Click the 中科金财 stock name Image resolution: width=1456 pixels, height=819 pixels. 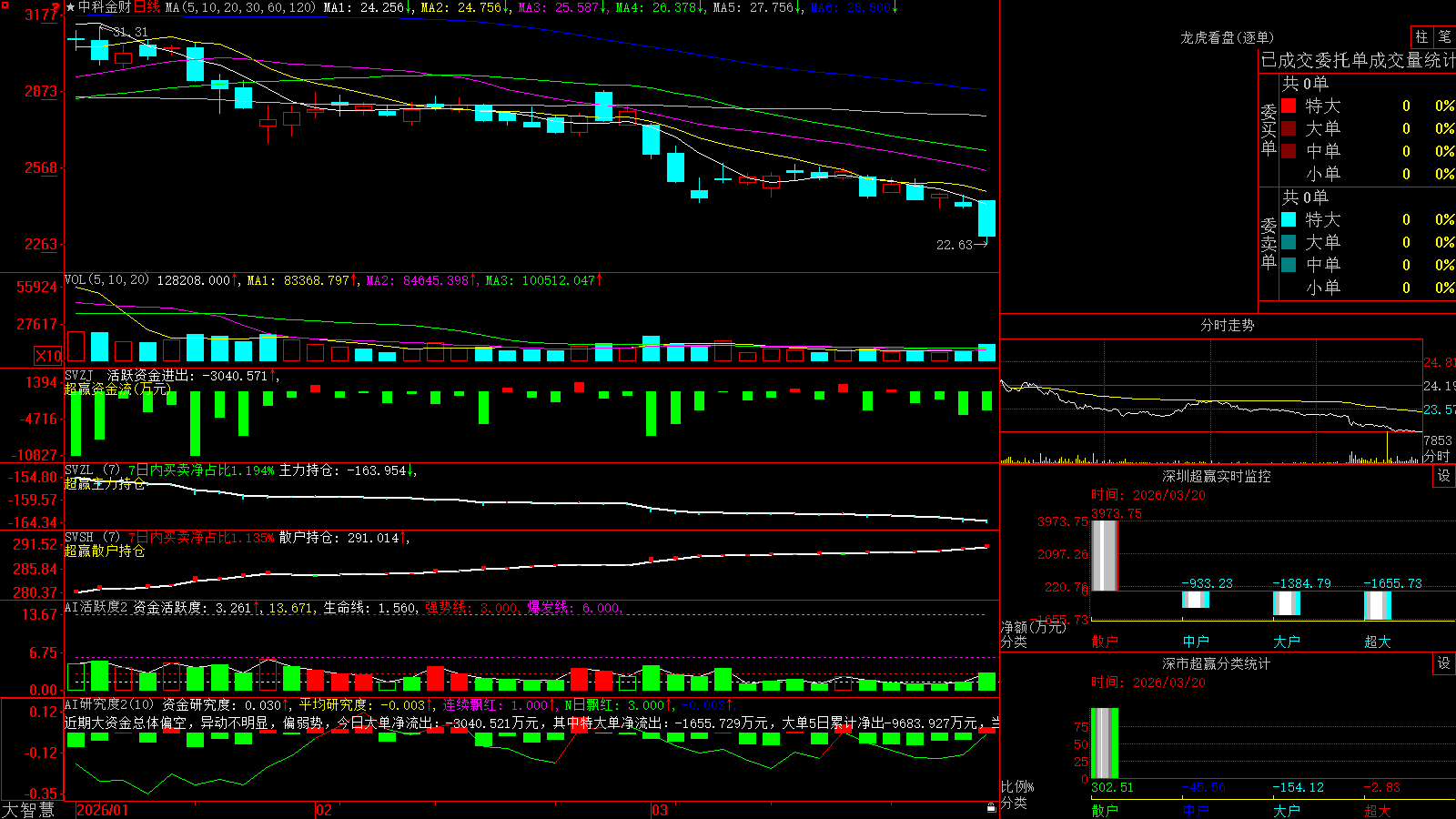pos(105,7)
